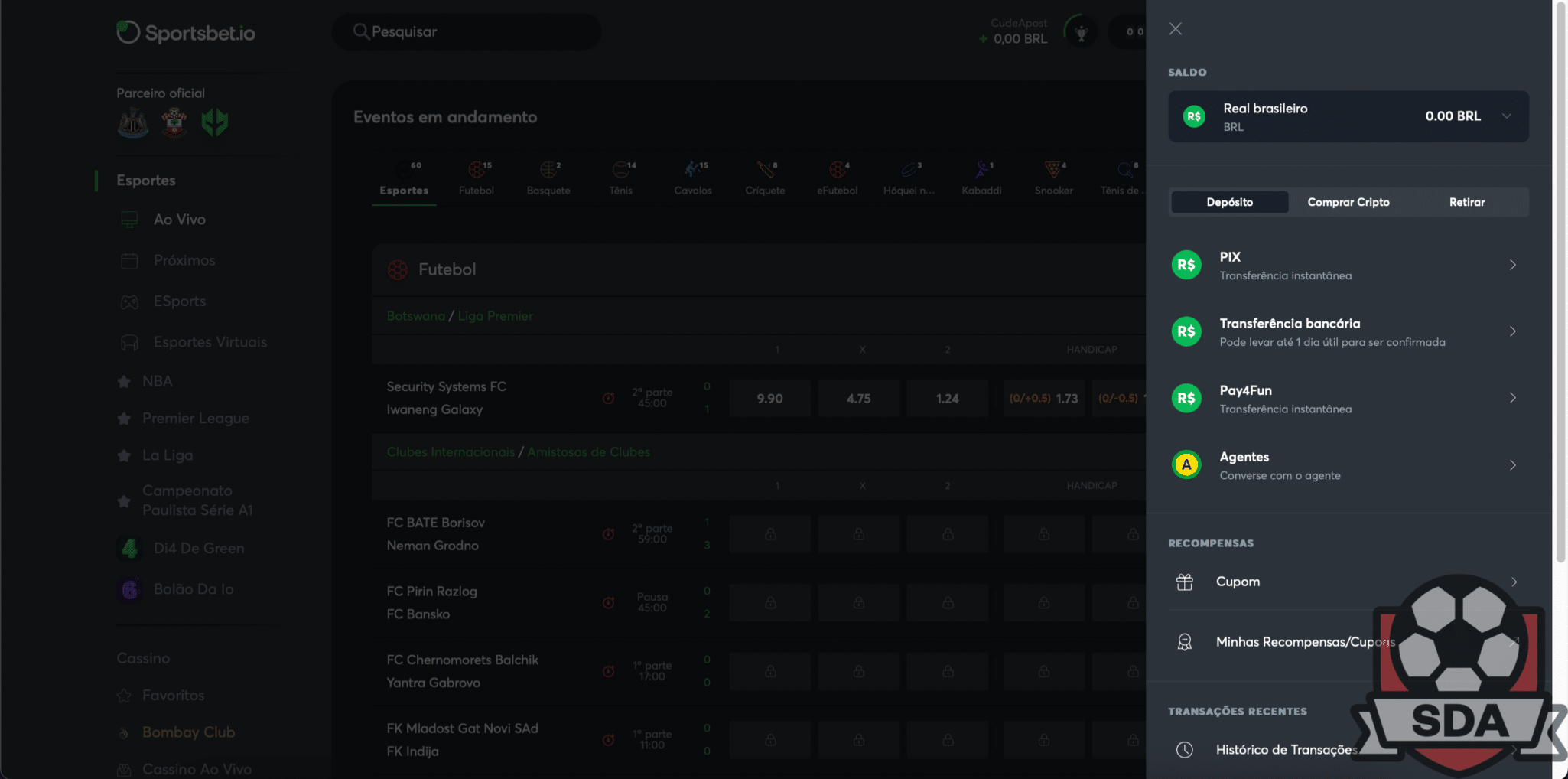Switch to the Retirar tab
Image resolution: width=1568 pixels, height=779 pixels.
click(1467, 202)
